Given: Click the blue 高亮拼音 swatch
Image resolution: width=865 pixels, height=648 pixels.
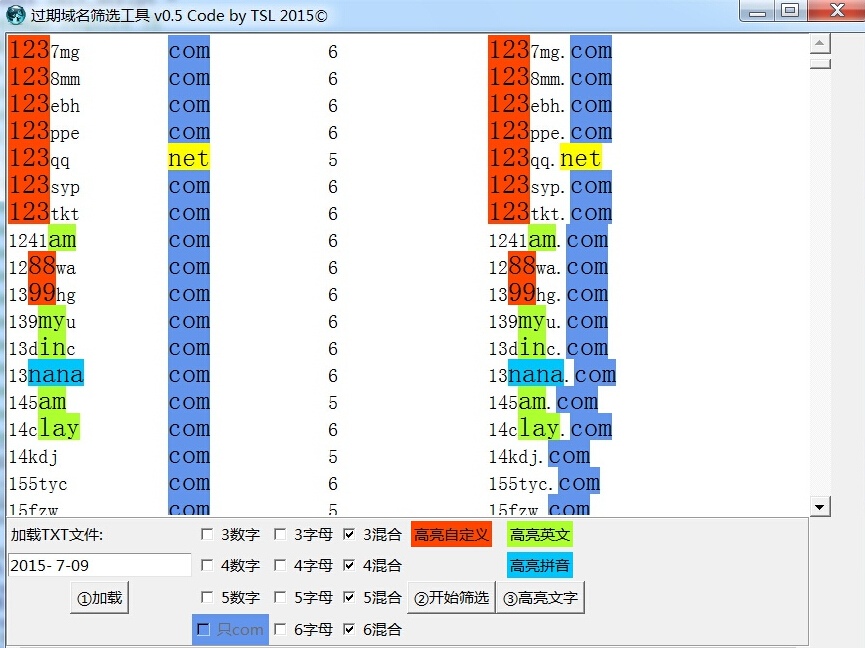Looking at the screenshot, I should point(540,565).
